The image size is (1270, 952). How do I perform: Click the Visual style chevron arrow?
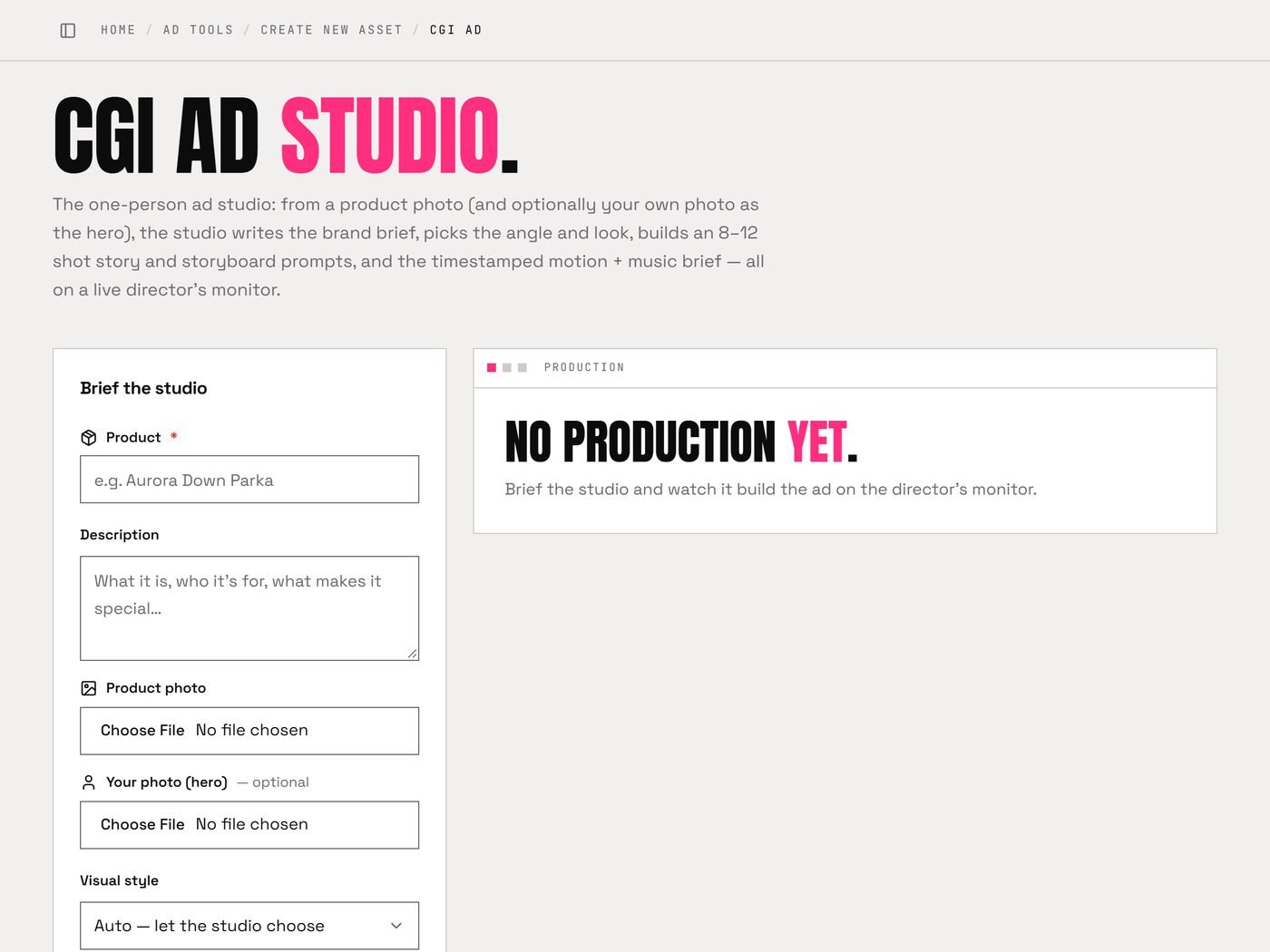coord(396,926)
